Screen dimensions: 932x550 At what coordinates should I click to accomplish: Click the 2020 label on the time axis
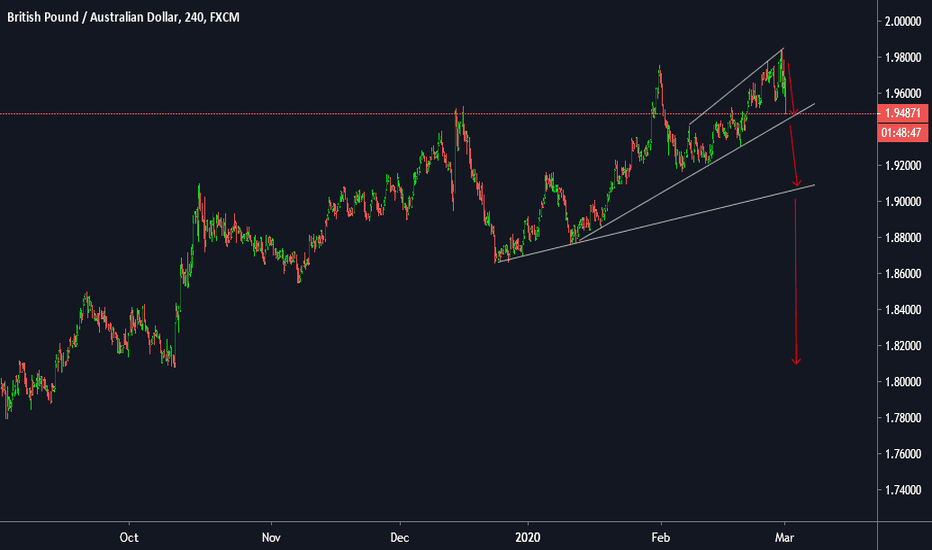coord(528,534)
